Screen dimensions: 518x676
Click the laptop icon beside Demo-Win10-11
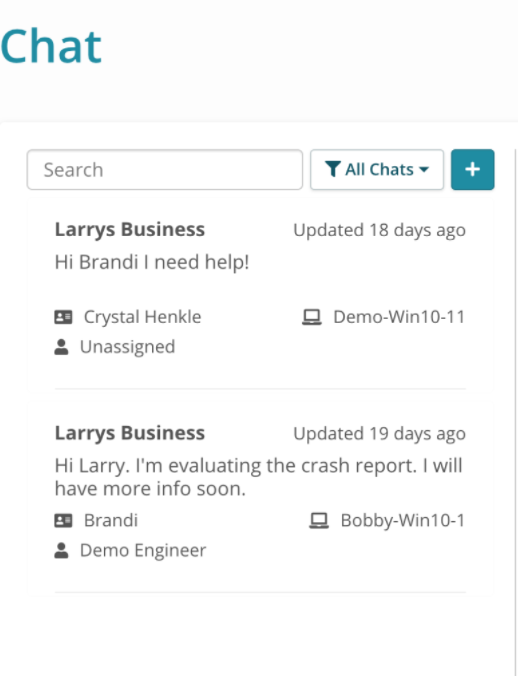312,317
